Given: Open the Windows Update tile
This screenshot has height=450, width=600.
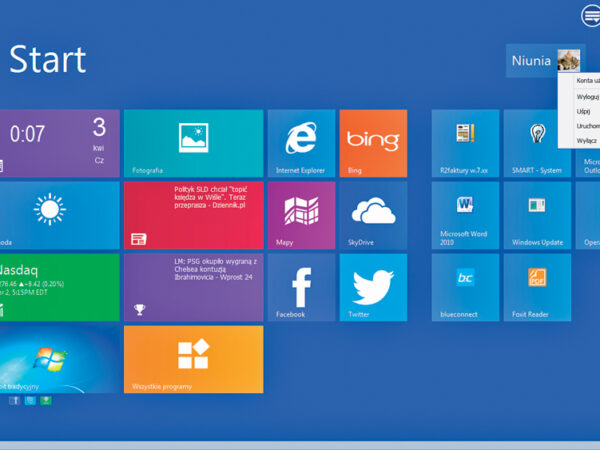Looking at the screenshot, I should (537, 215).
